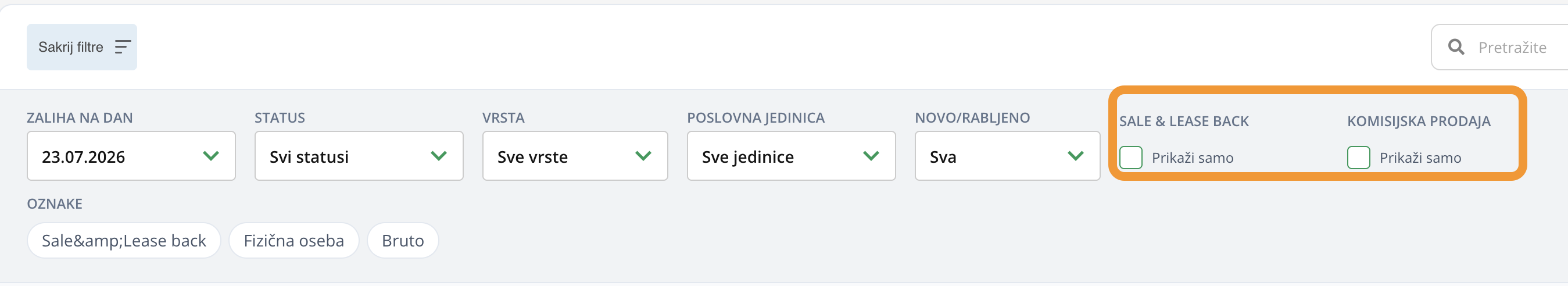
Task: Click the magnifying glass search icon
Action: tap(1456, 47)
